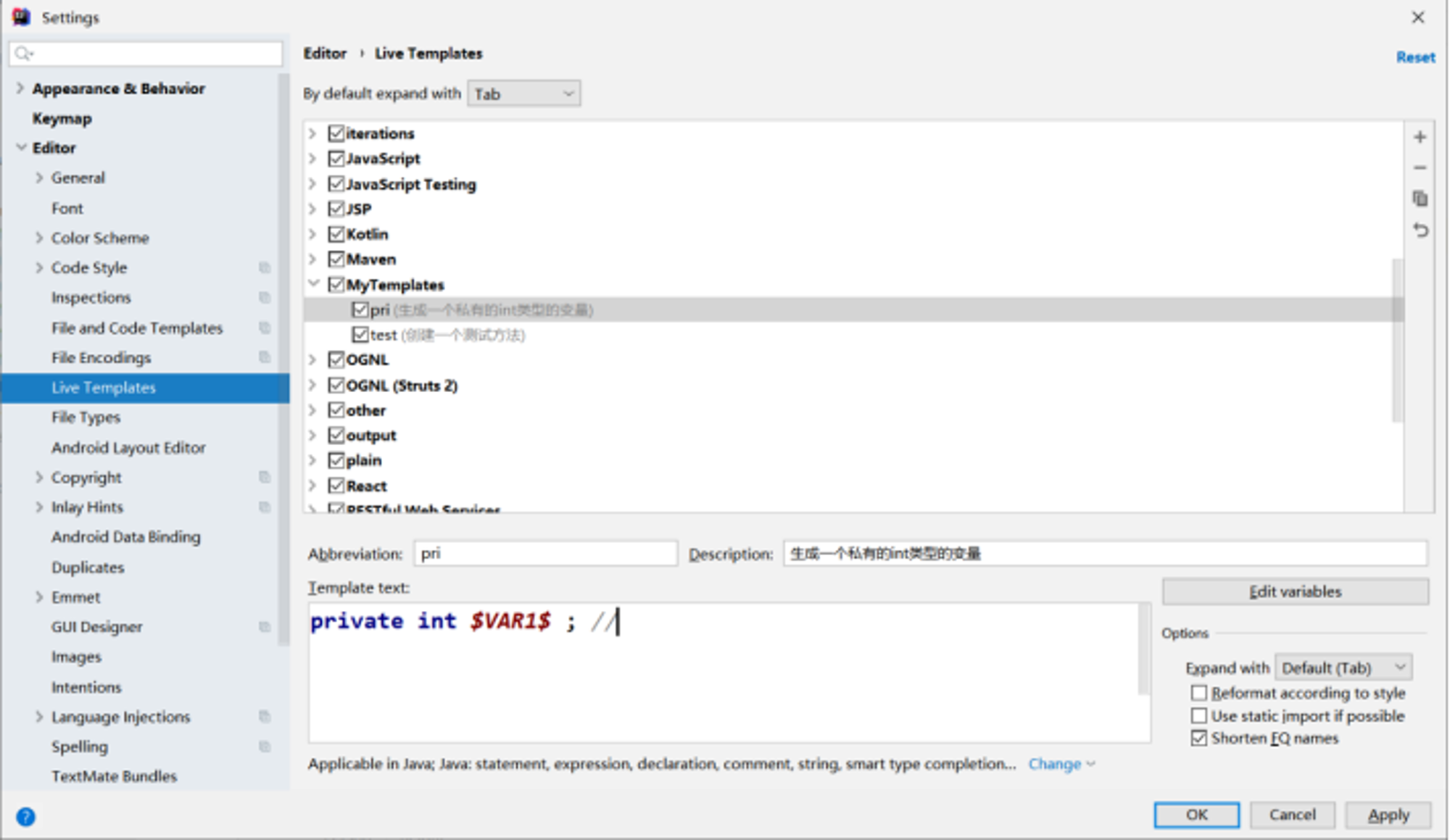The width and height of the screenshot is (1450, 840).
Task: Collapse the Editor section in sidebar
Action: [20, 147]
